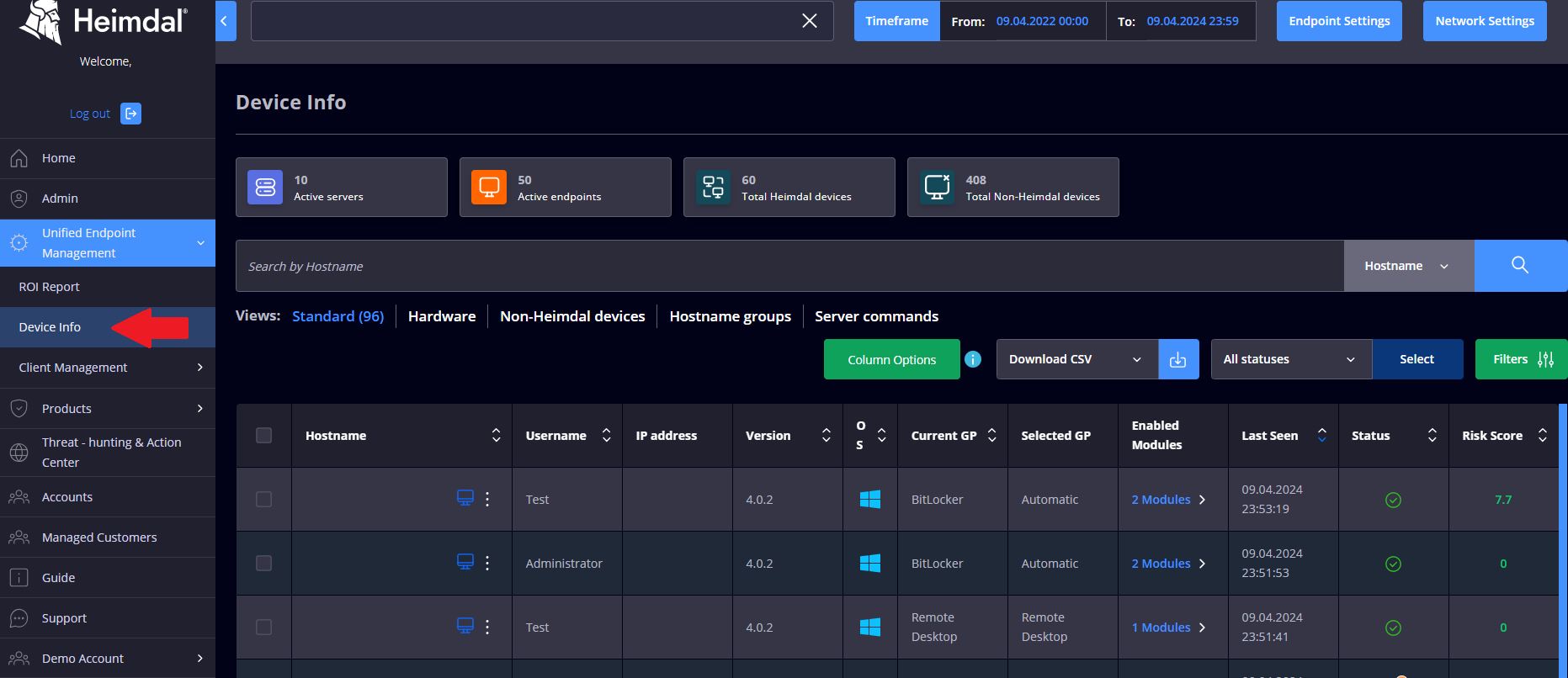Image resolution: width=1568 pixels, height=678 pixels.
Task: Click the CSV download icon button
Action: 1178,359
